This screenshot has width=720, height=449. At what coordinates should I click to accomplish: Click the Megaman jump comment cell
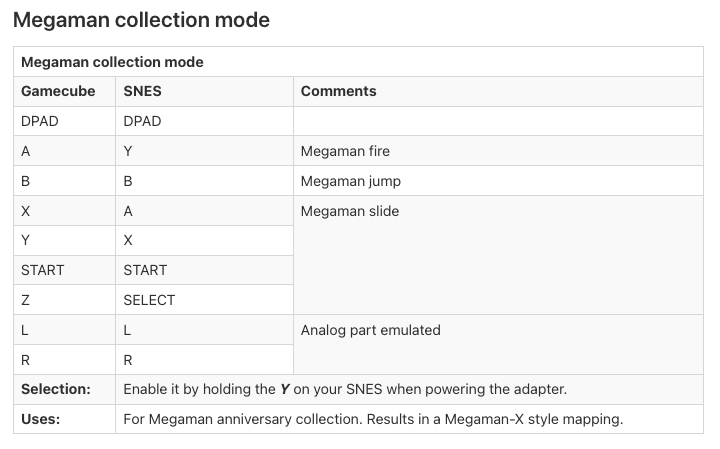(498, 181)
